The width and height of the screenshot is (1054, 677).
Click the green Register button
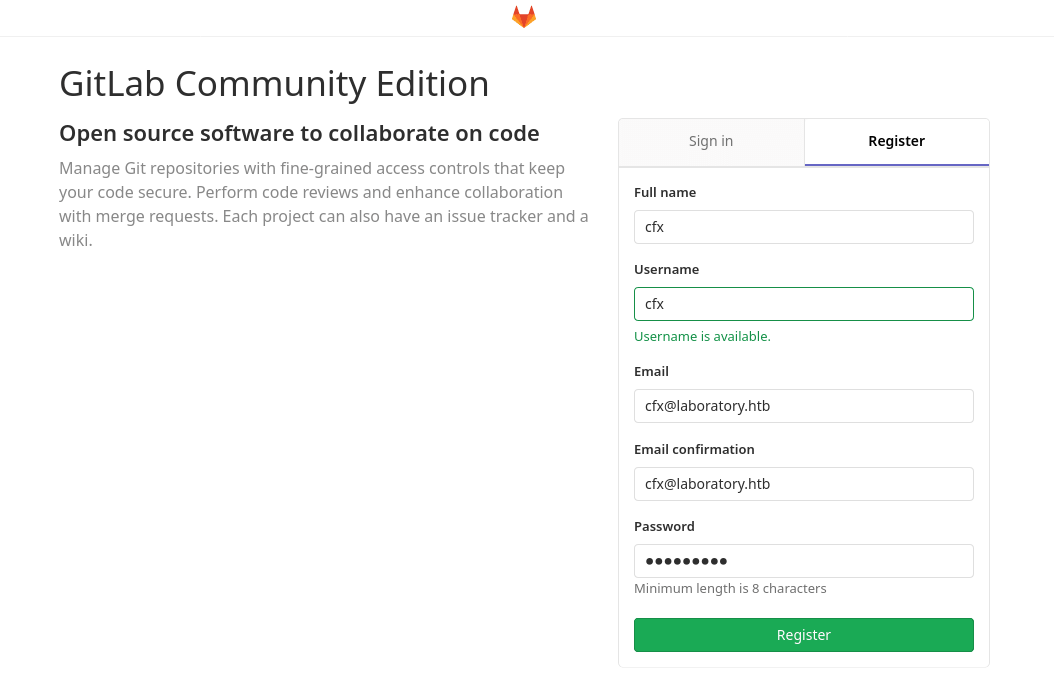[x=803, y=635]
